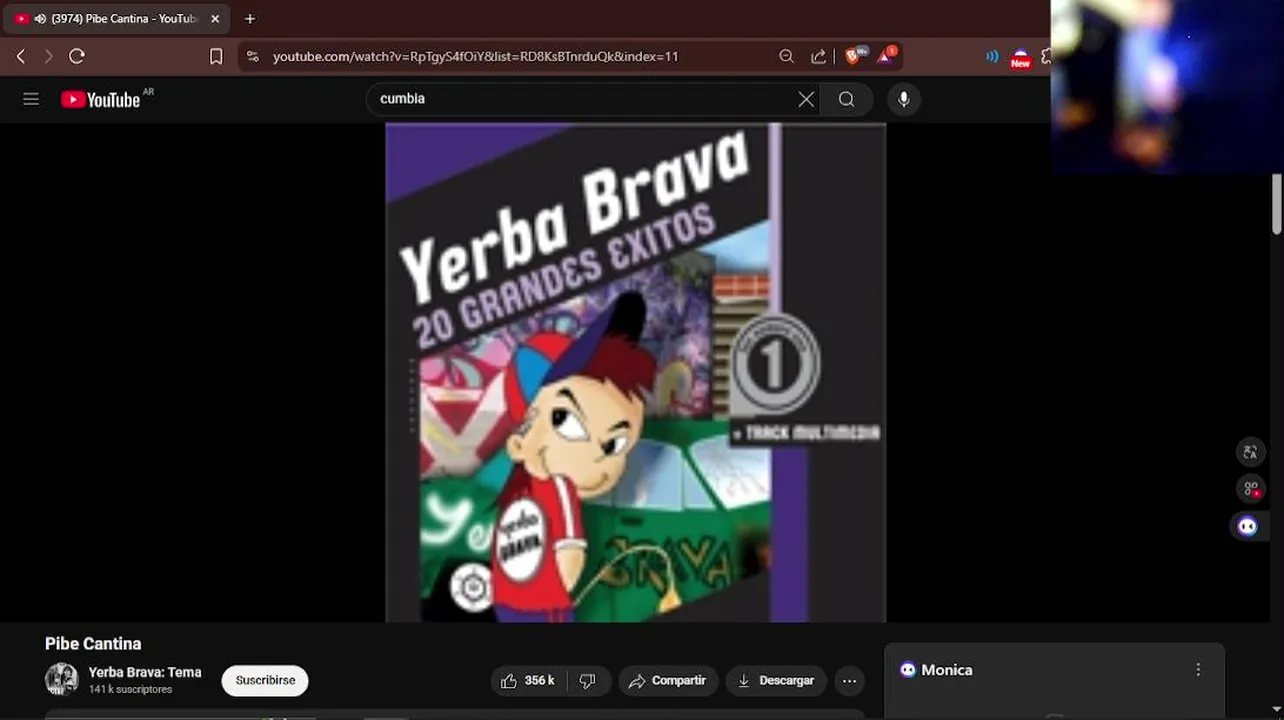The width and height of the screenshot is (1284, 720).
Task: Open the YouTube hamburger guide menu
Action: click(x=31, y=99)
